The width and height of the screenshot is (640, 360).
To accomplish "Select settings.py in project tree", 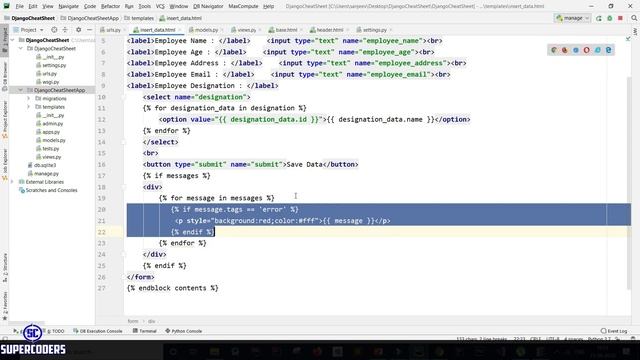I will [54, 65].
